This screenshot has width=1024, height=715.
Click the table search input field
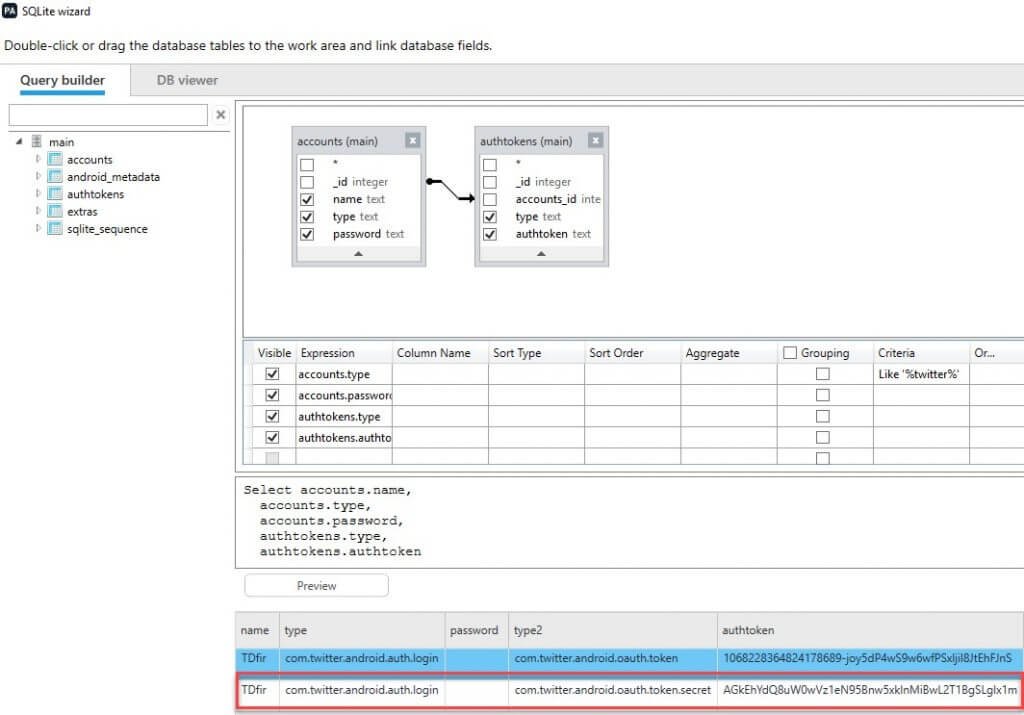[108, 115]
